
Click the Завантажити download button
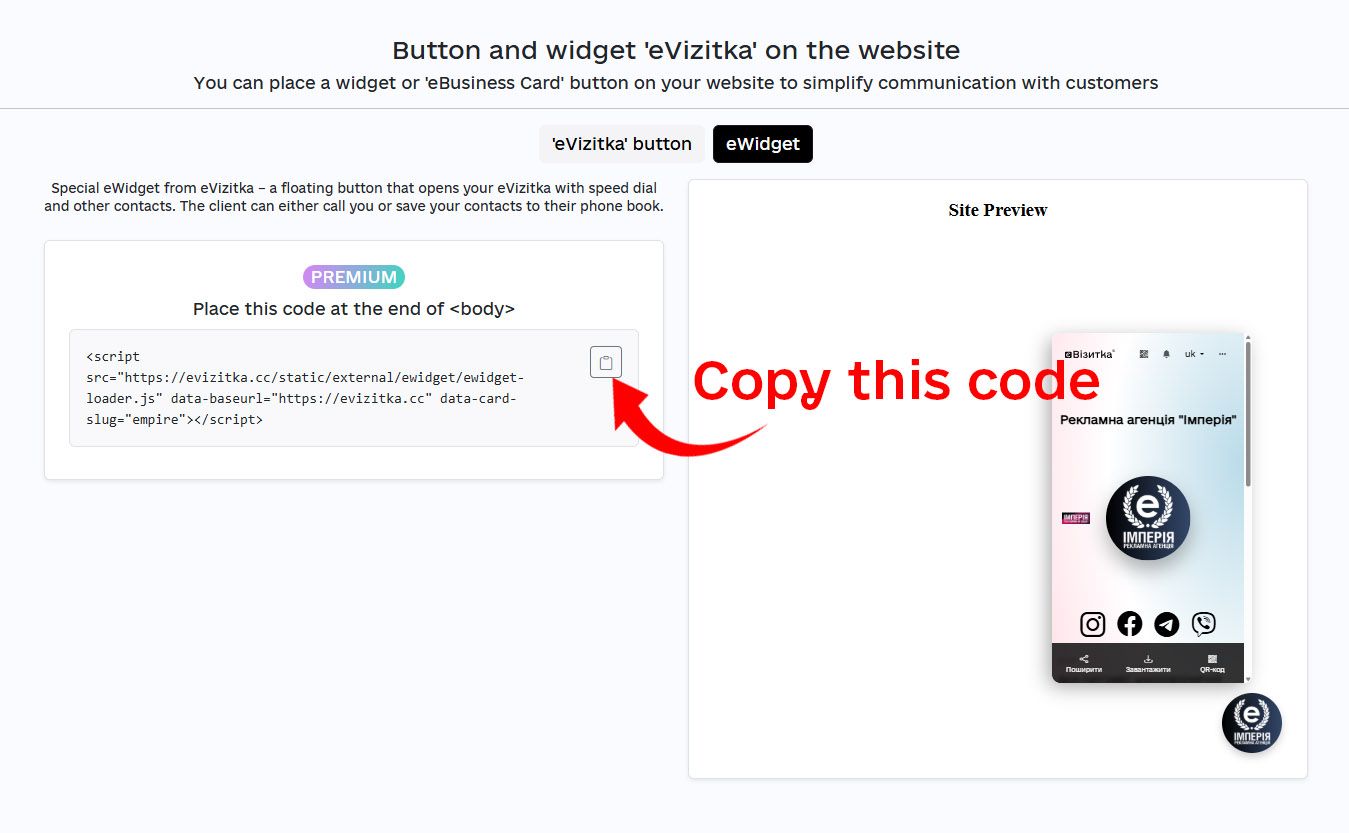[x=1148, y=663]
